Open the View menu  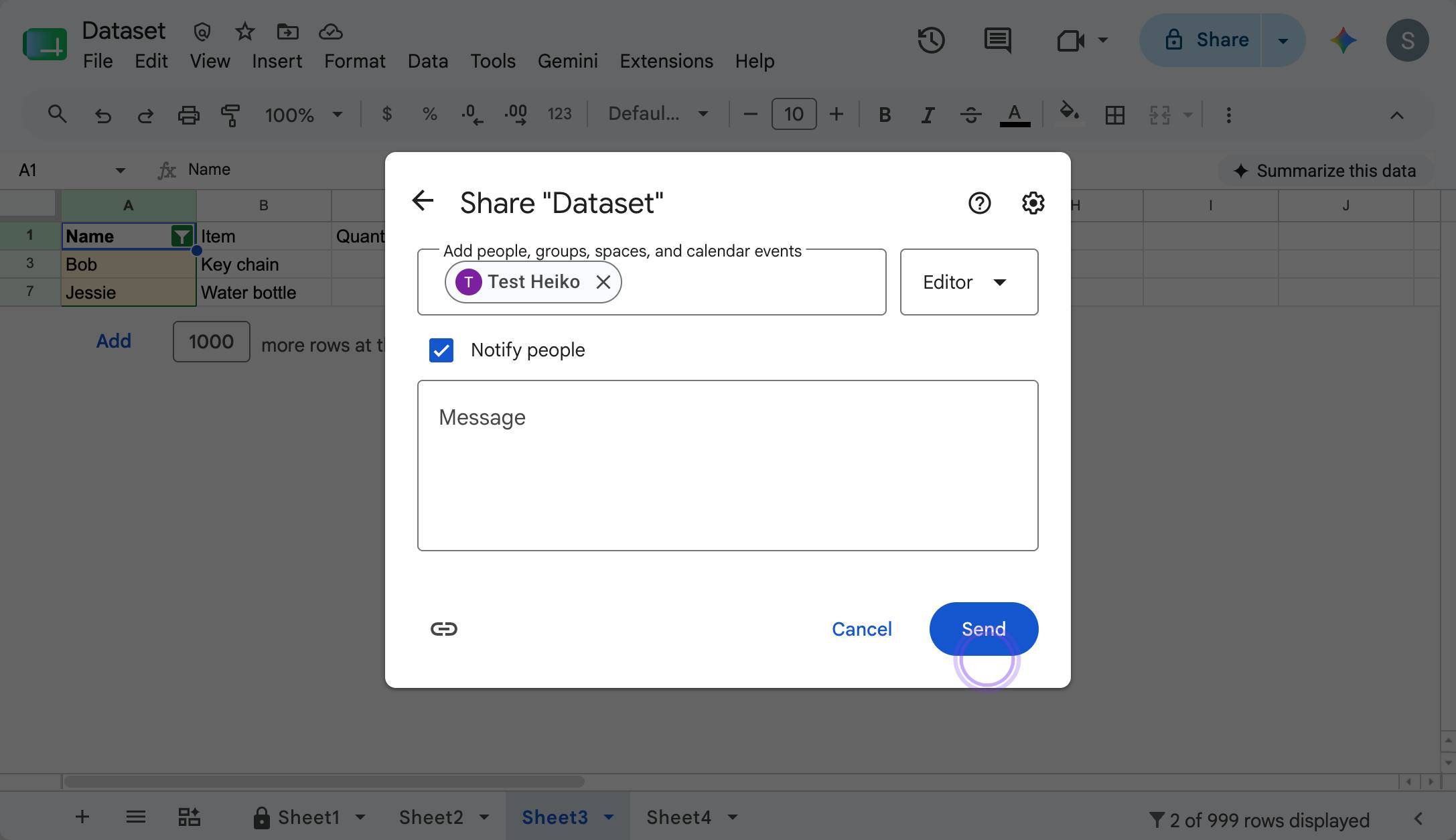pos(210,61)
